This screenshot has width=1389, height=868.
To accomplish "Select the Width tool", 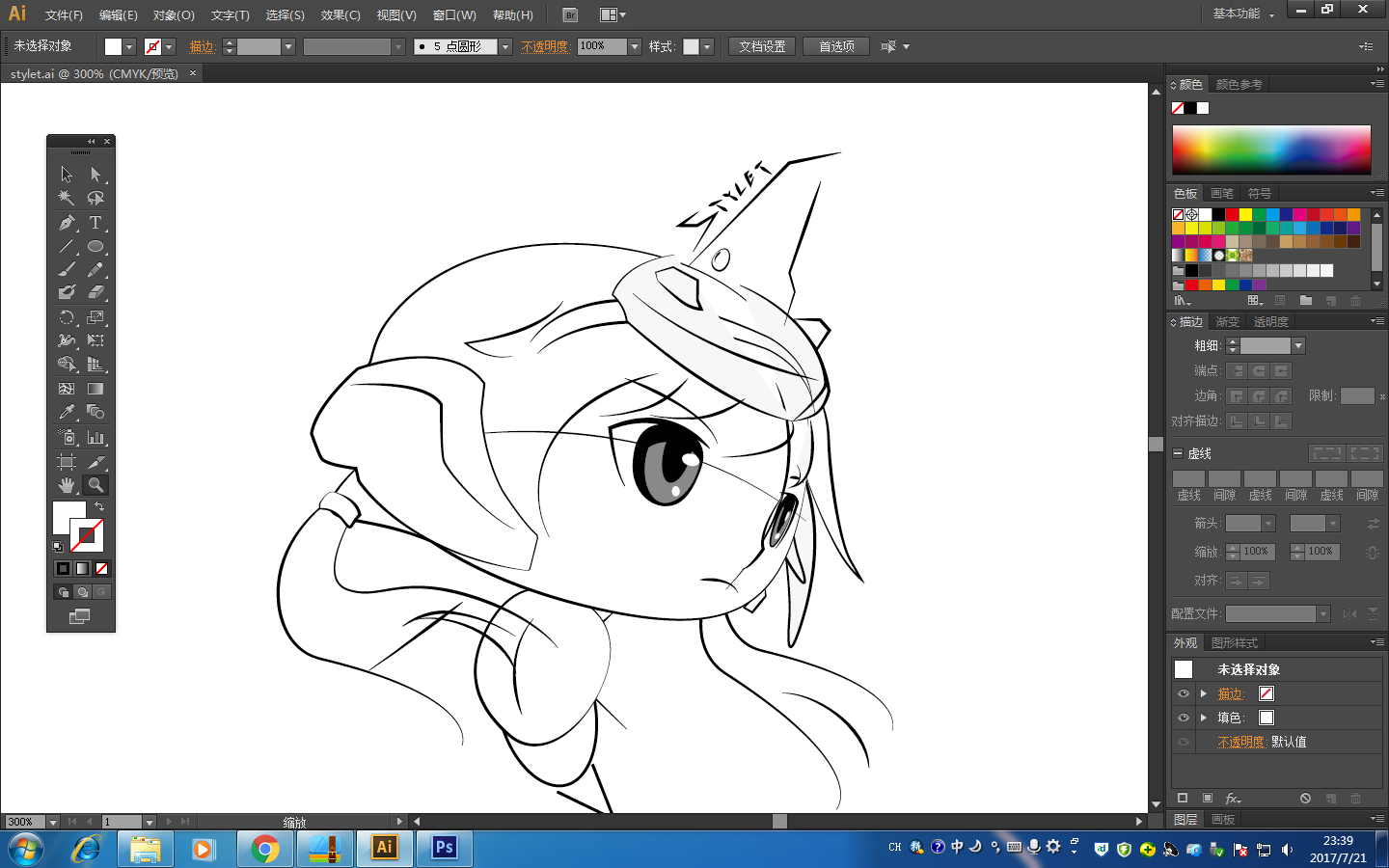I will 67,340.
